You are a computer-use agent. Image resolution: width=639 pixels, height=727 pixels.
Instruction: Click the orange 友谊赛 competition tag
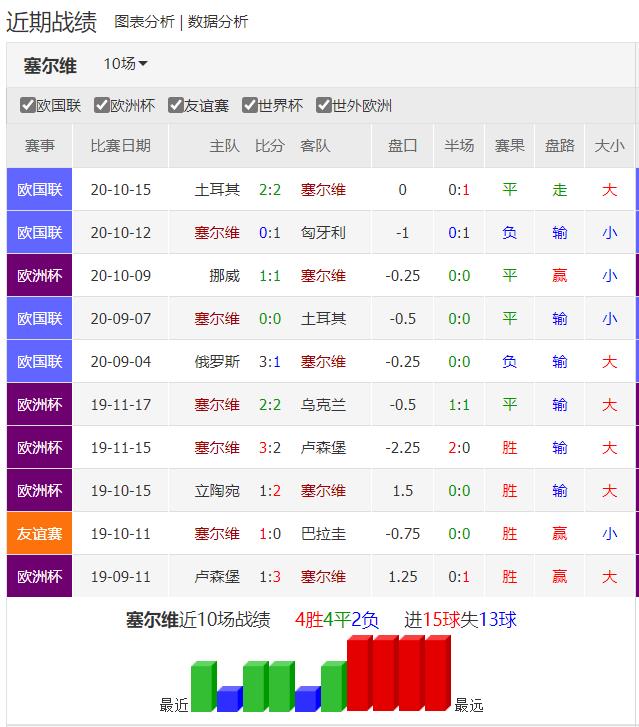coord(40,534)
